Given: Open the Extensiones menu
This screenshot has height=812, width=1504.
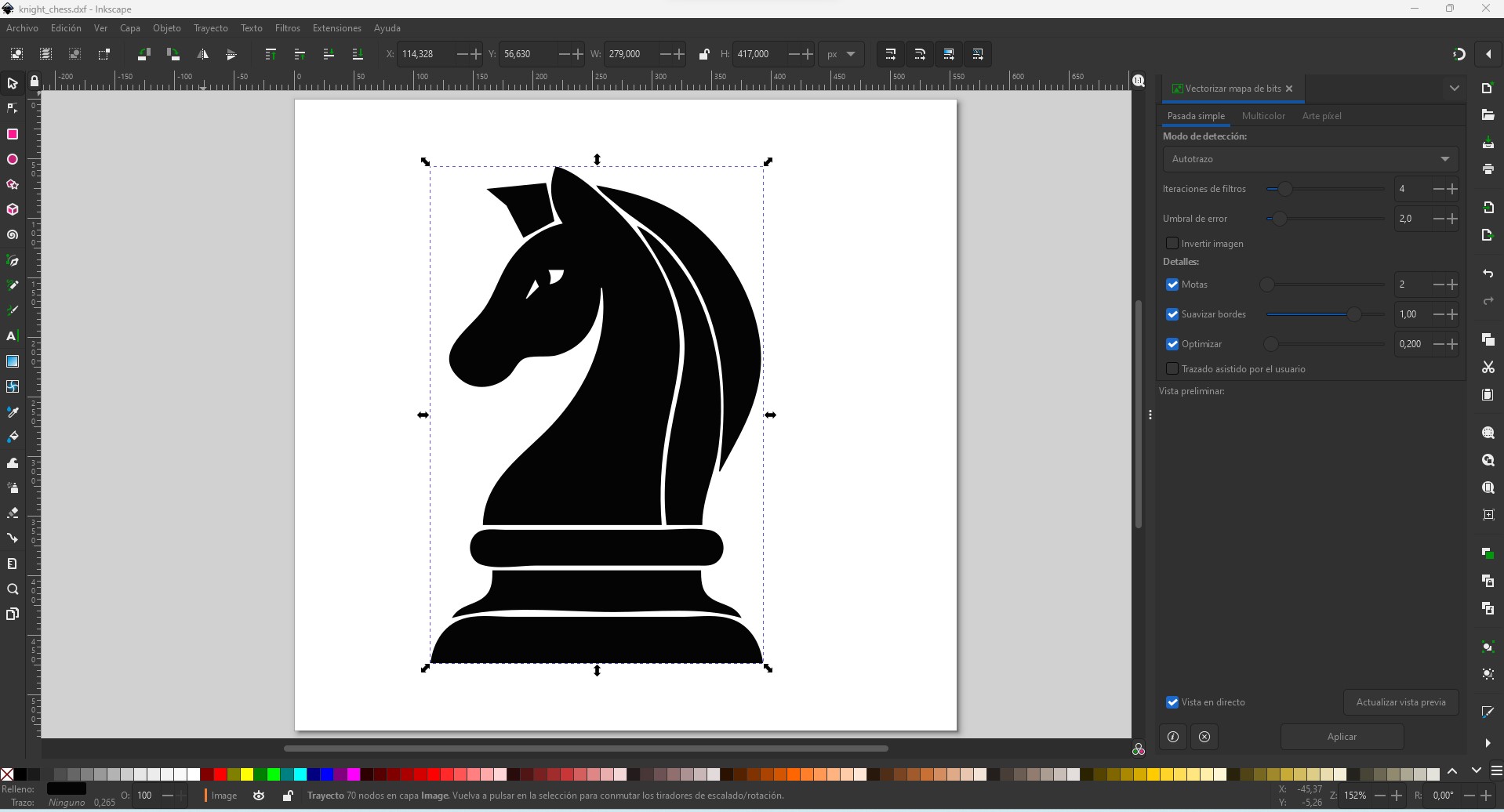Looking at the screenshot, I should pos(337,28).
